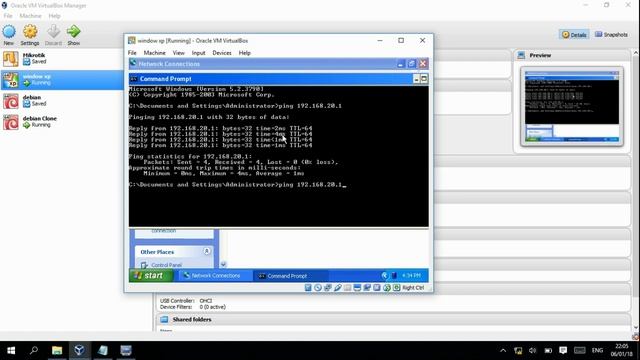
Task: Click the Shared folders section header
Action: [393, 320]
